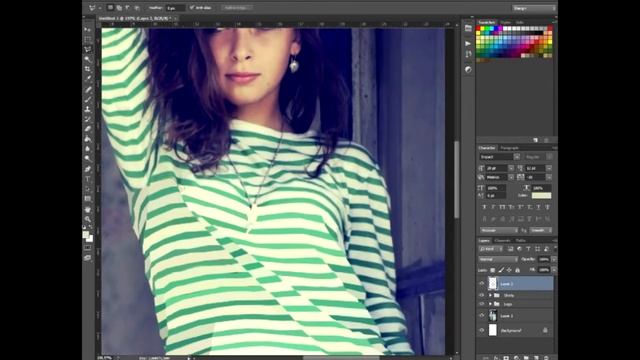Select the Brush tool
Screen dimensions: 640x360
88,99
